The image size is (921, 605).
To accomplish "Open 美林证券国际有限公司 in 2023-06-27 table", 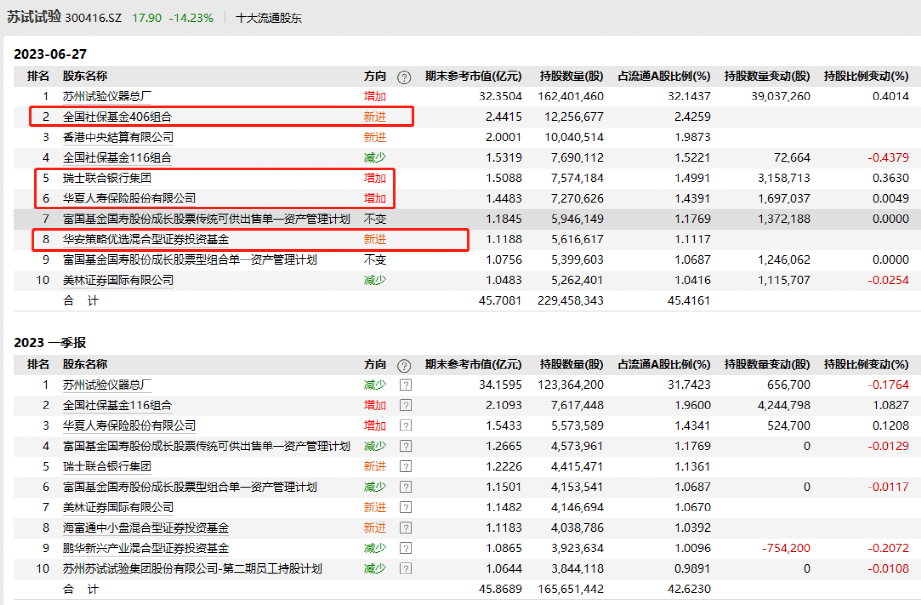I will click(118, 280).
